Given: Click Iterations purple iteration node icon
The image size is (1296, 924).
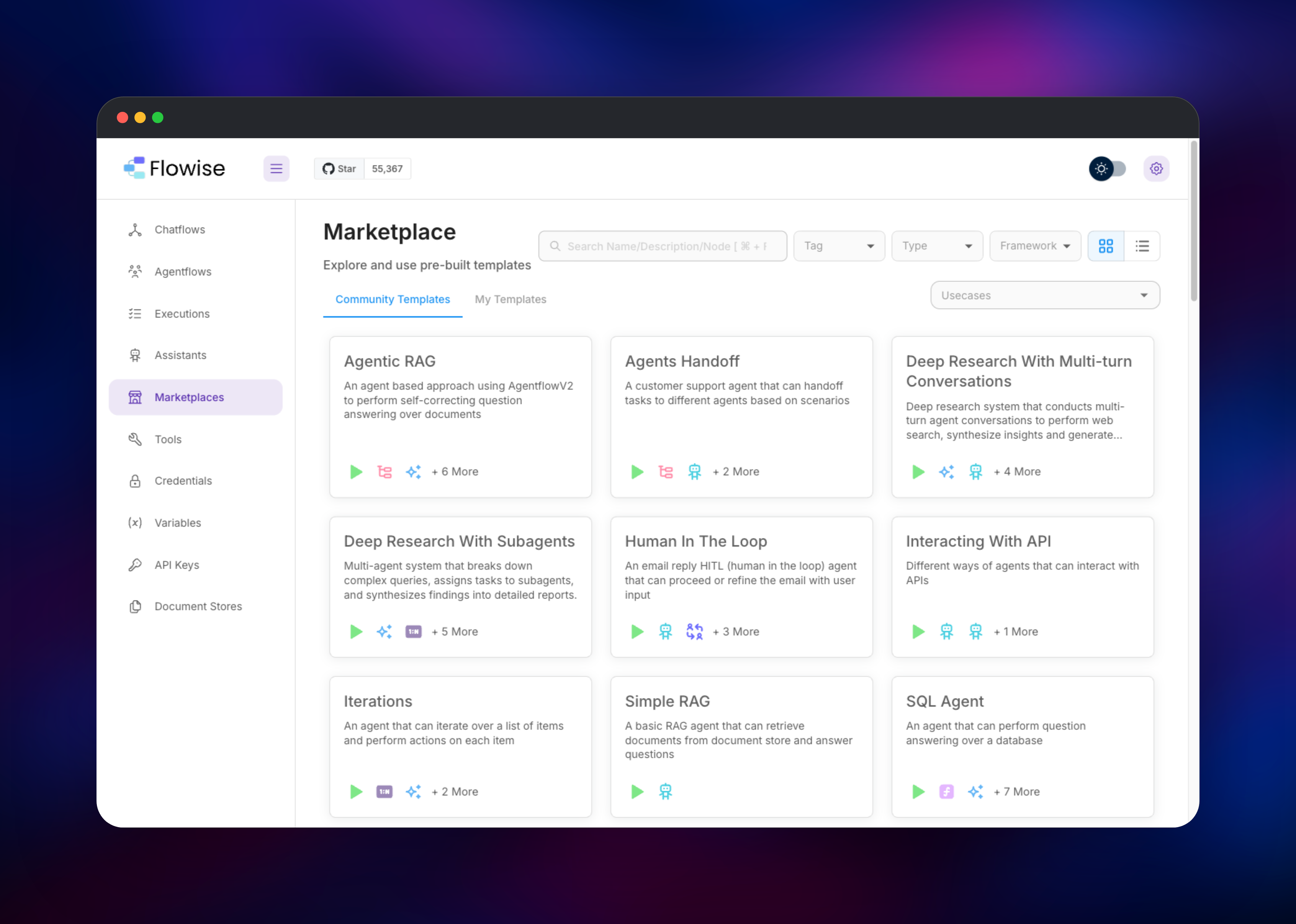Looking at the screenshot, I should [385, 792].
